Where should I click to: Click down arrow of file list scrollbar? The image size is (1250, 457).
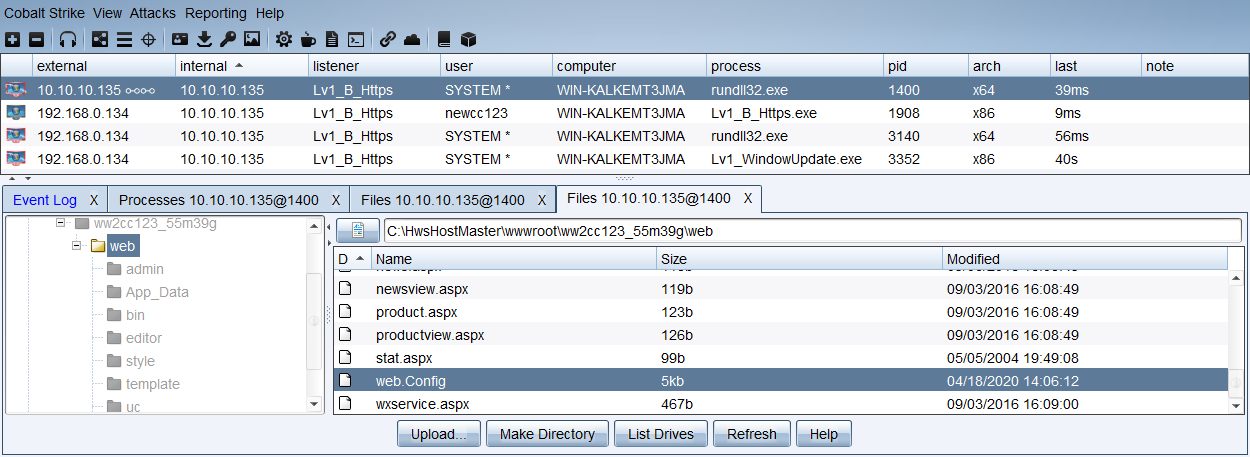point(1236,404)
